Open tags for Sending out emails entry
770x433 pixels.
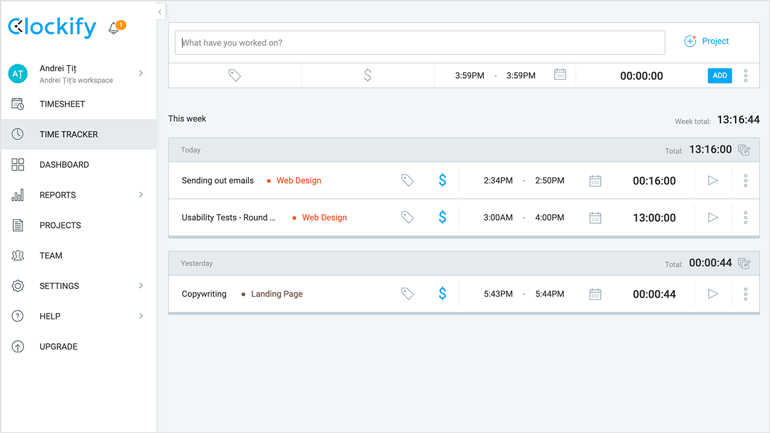coord(407,180)
